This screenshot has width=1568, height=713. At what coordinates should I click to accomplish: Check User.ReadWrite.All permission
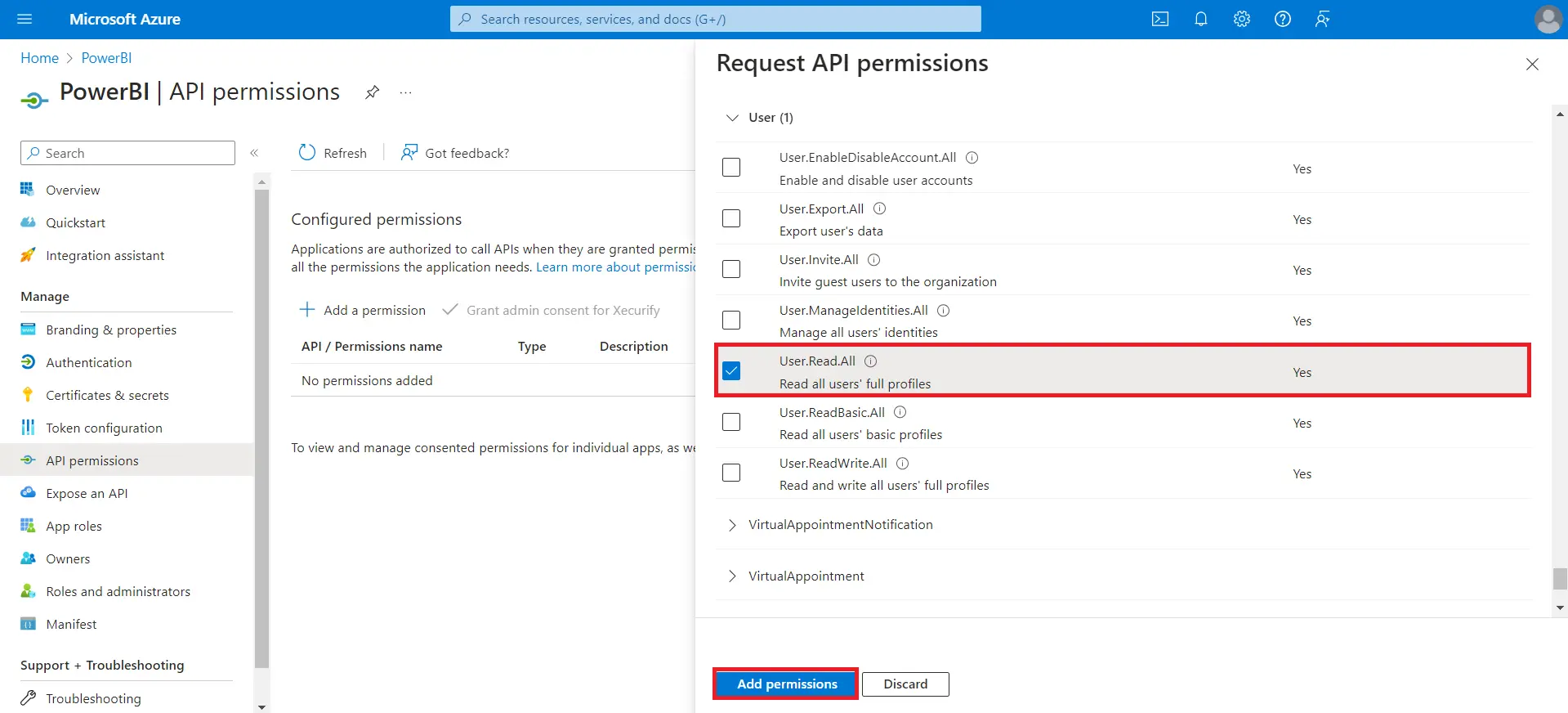tap(731, 473)
